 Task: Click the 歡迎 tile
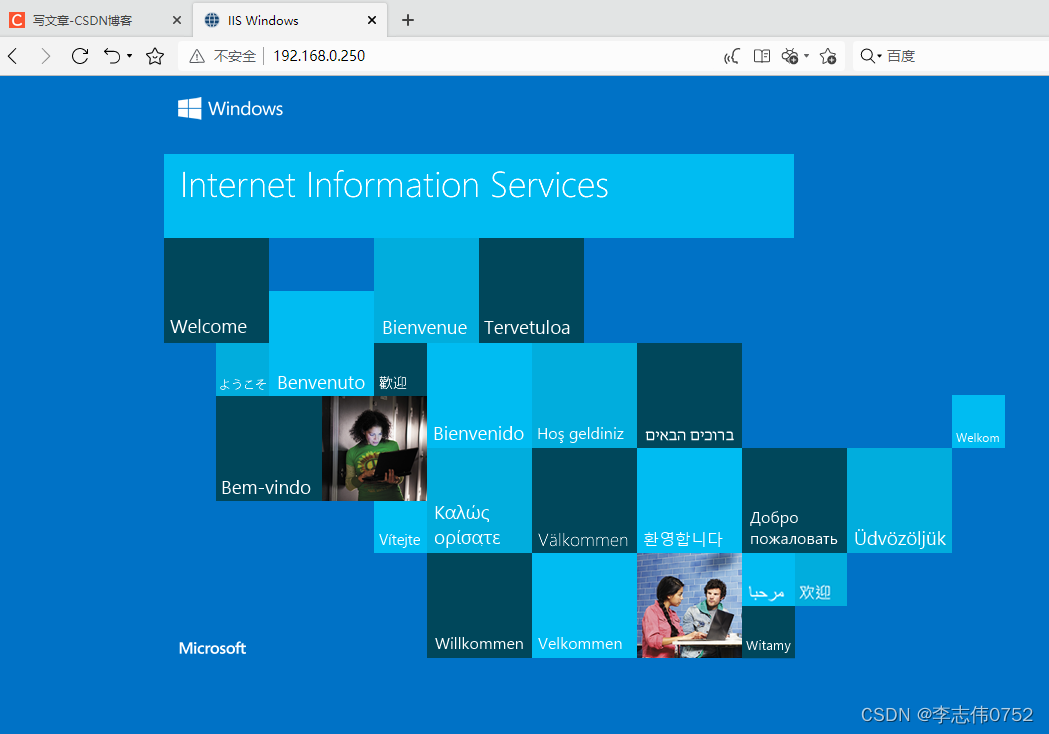(x=400, y=369)
